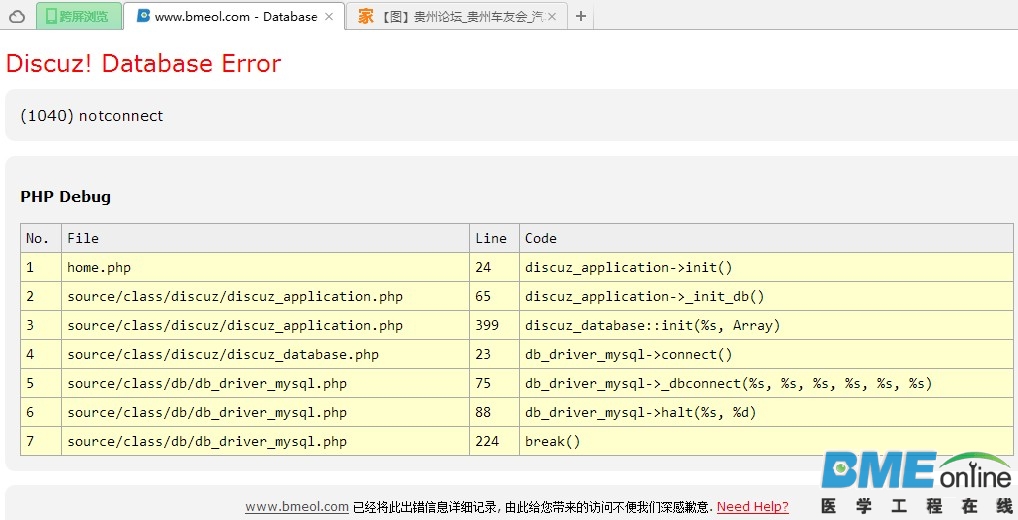The width and height of the screenshot is (1018, 520).
Task: Select discuz_database::init(%s, Array) code cell
Action: pyautogui.click(x=766, y=325)
